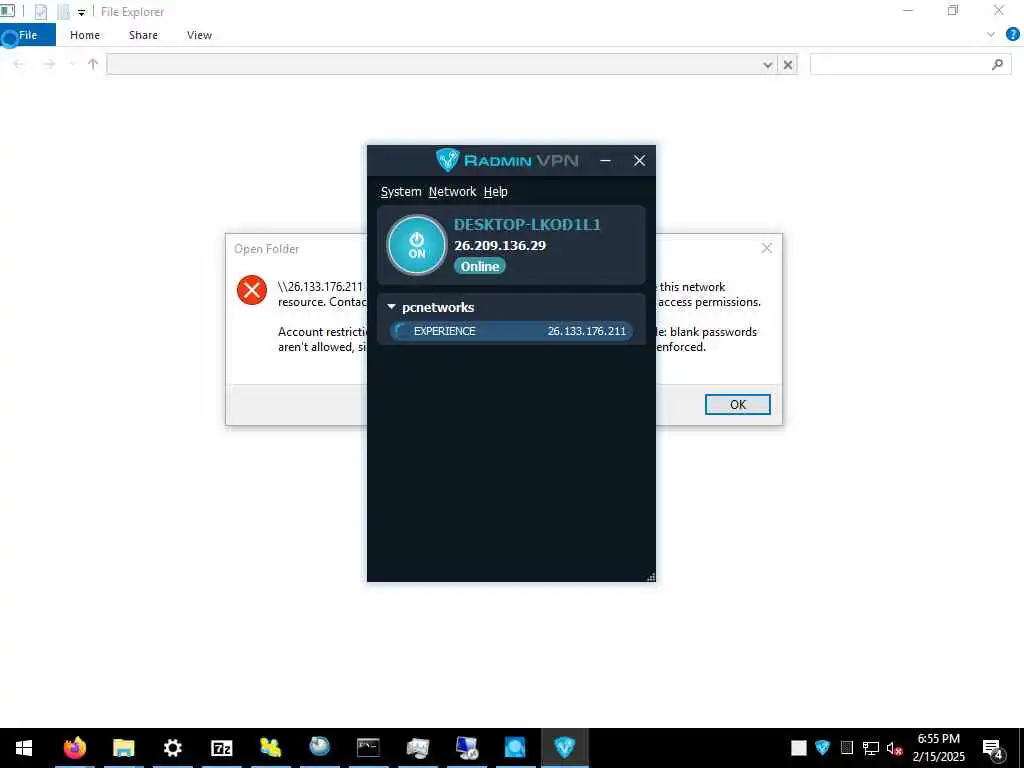1024x768 pixels.
Task: Click the Radmin VPN taskbar button
Action: 564,748
